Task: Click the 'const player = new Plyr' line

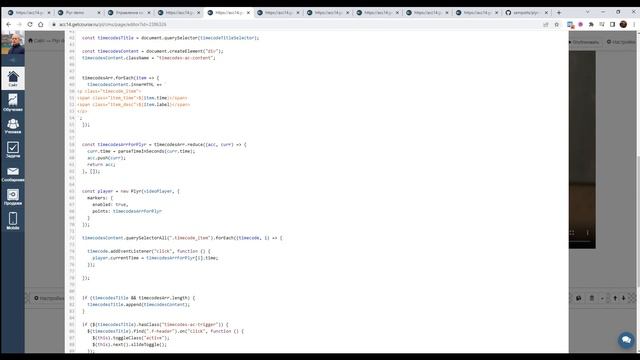Action: tap(131, 191)
